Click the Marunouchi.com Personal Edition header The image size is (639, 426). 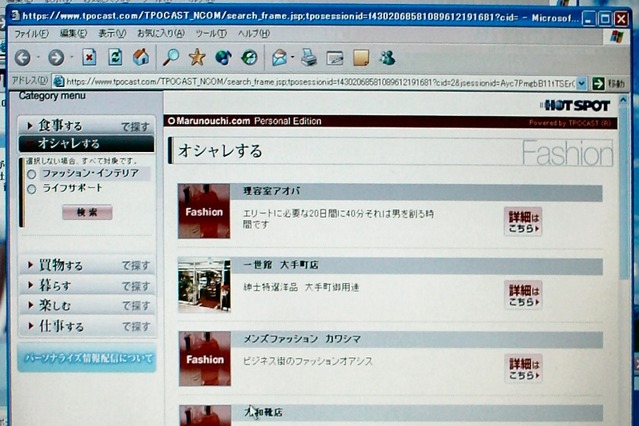coord(245,121)
